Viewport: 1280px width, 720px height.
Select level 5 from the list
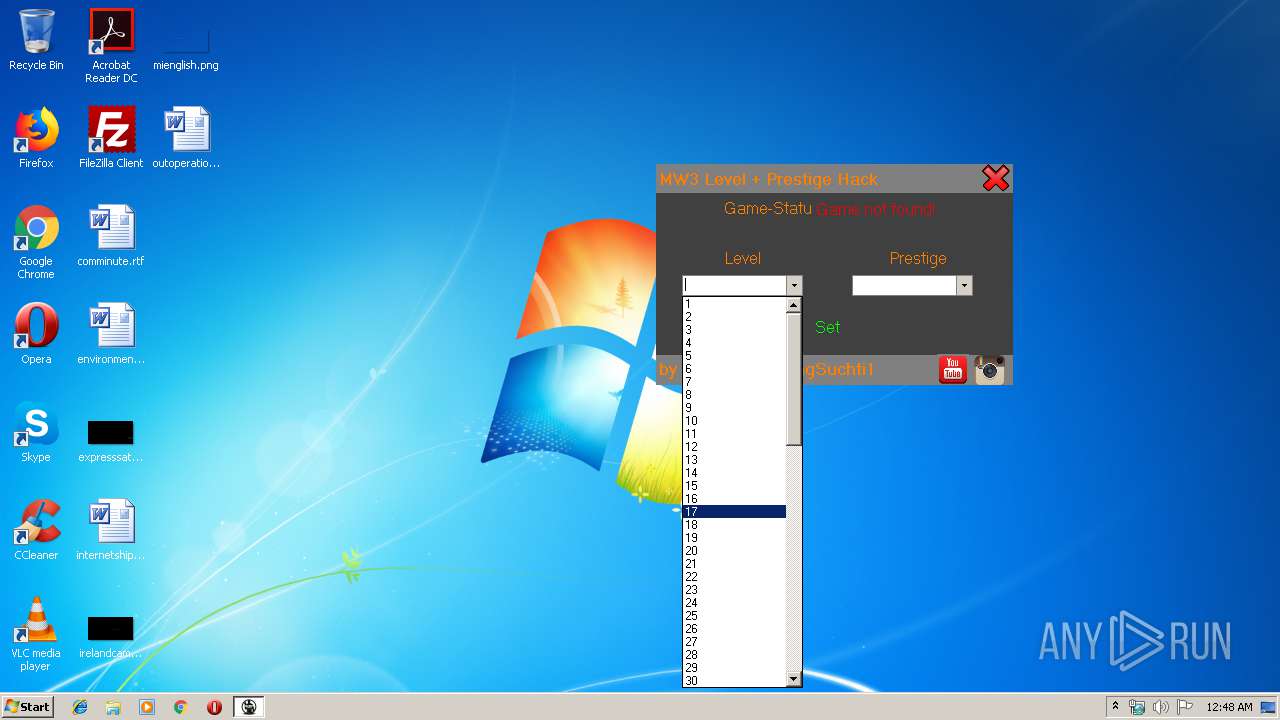(x=734, y=356)
